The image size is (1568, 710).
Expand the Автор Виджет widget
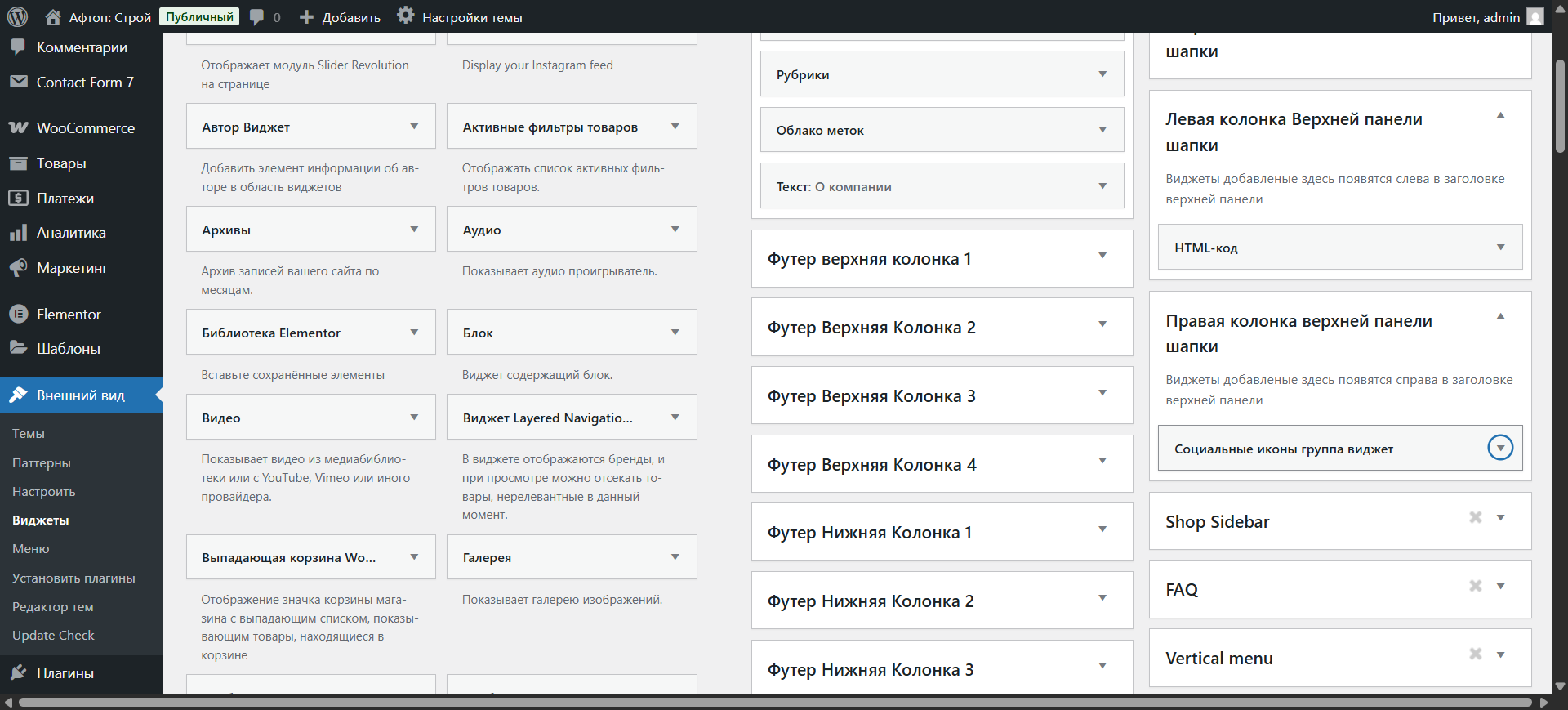(414, 127)
